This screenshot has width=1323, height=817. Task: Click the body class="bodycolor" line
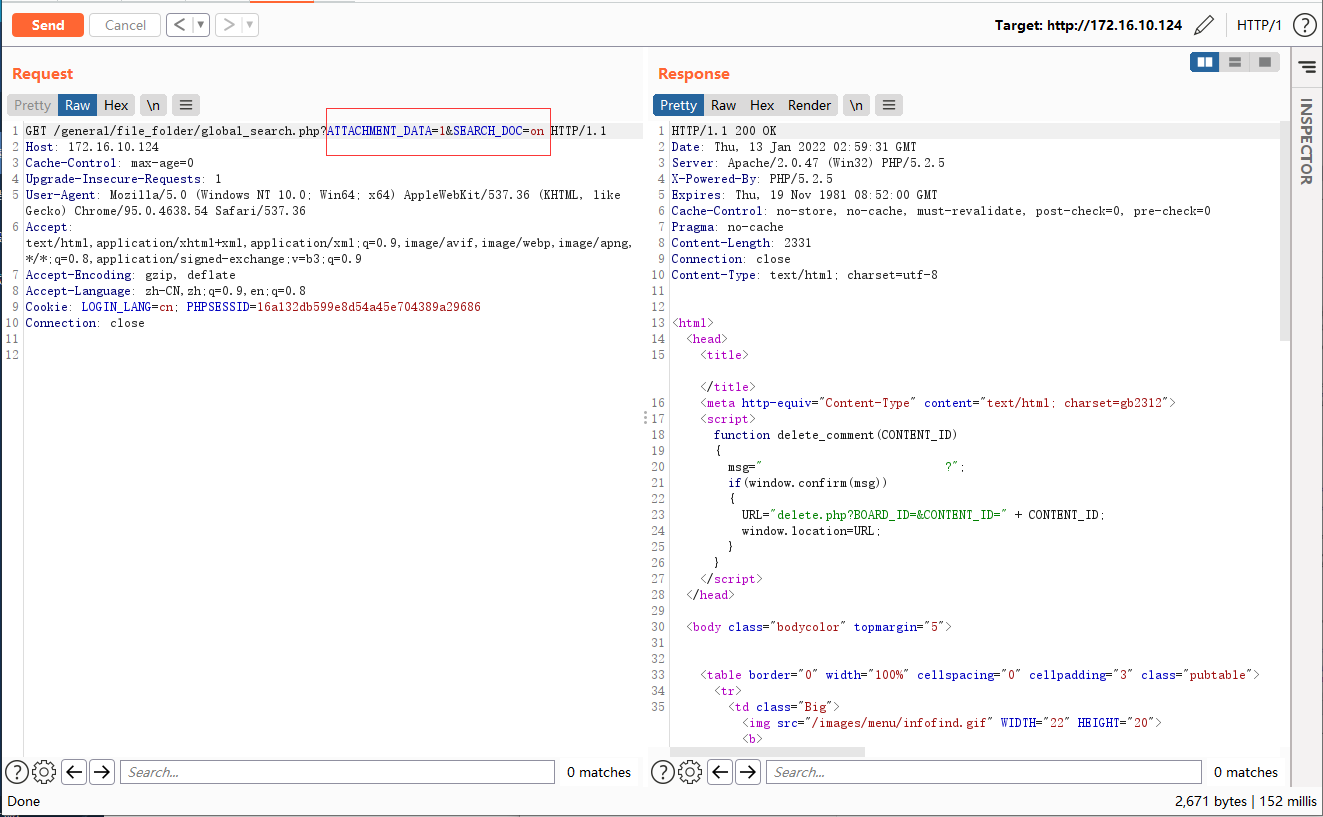click(819, 627)
